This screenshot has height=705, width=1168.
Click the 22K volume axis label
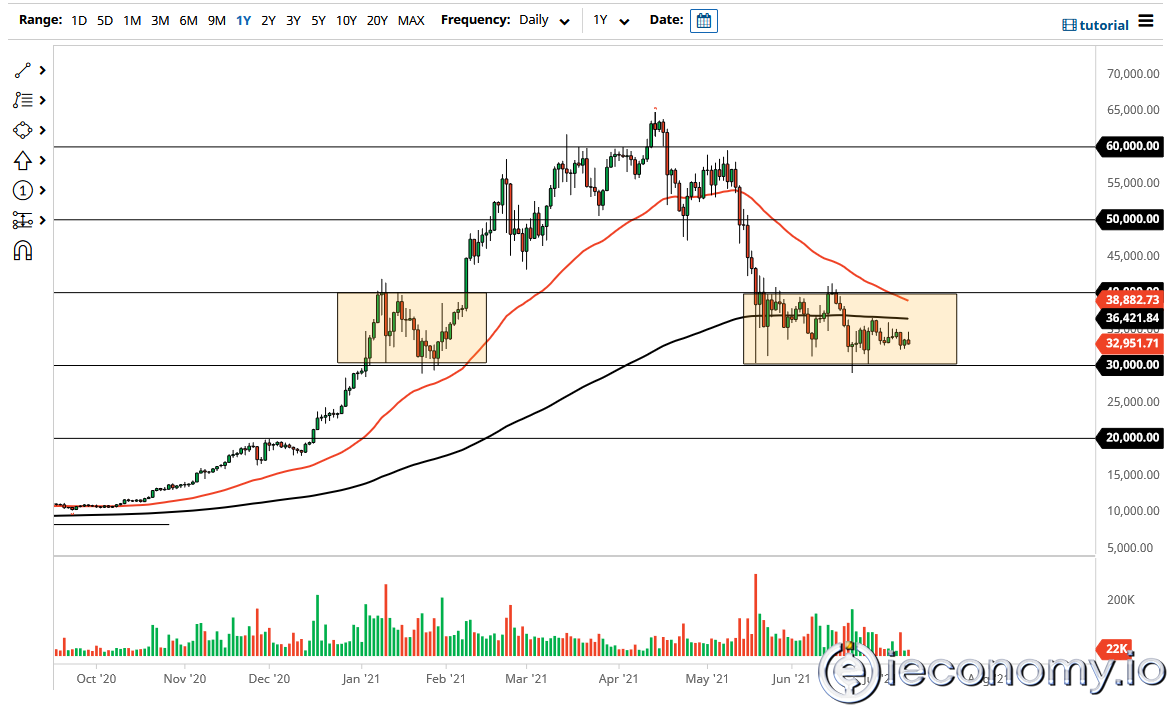[x=1113, y=649]
